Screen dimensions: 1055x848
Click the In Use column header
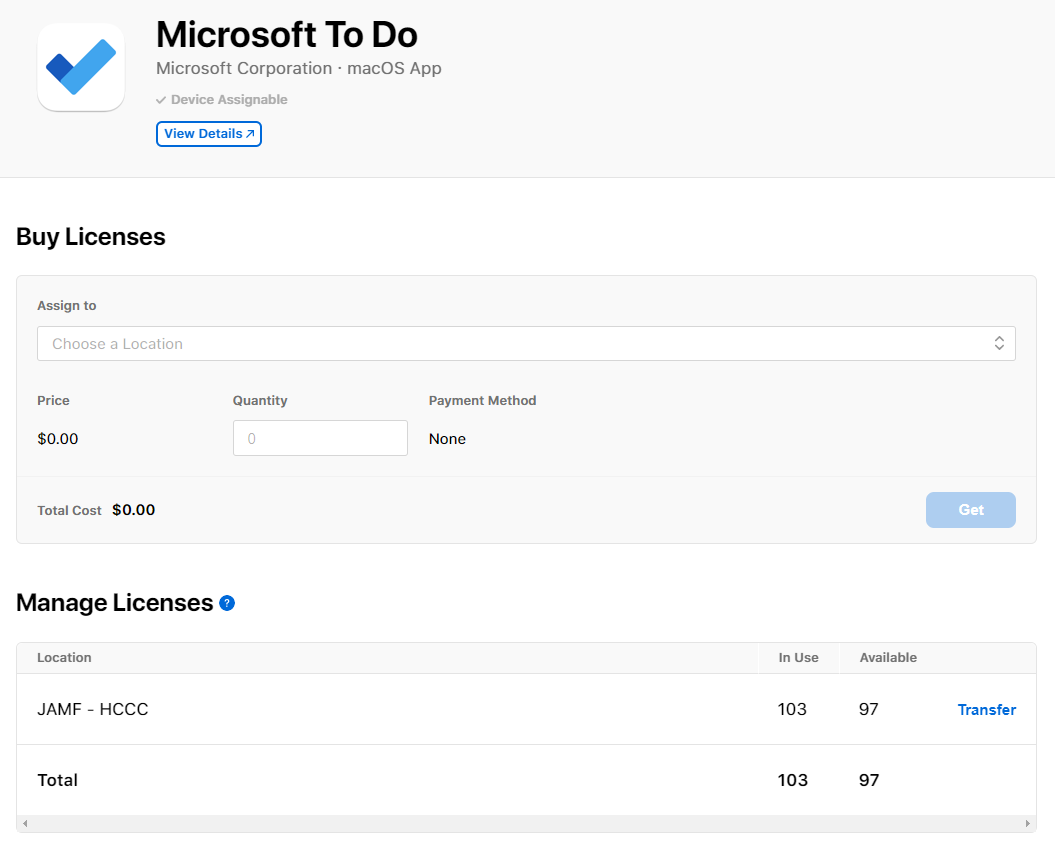coord(799,658)
